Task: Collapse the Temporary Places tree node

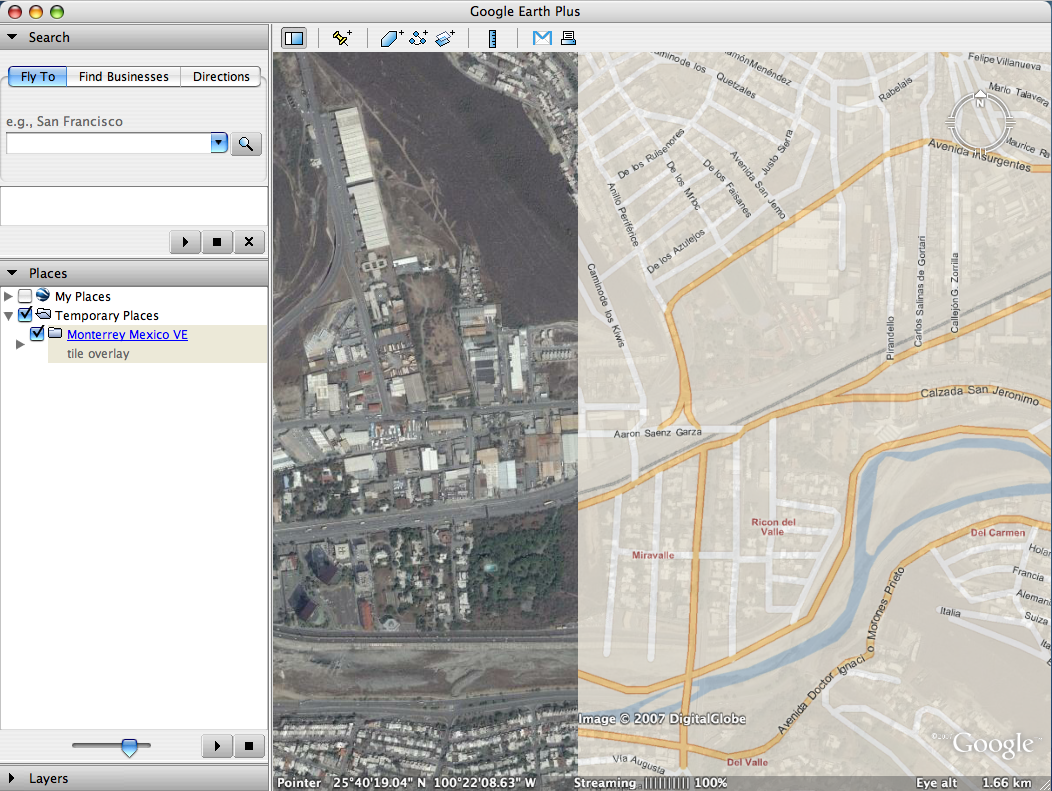Action: (8, 315)
